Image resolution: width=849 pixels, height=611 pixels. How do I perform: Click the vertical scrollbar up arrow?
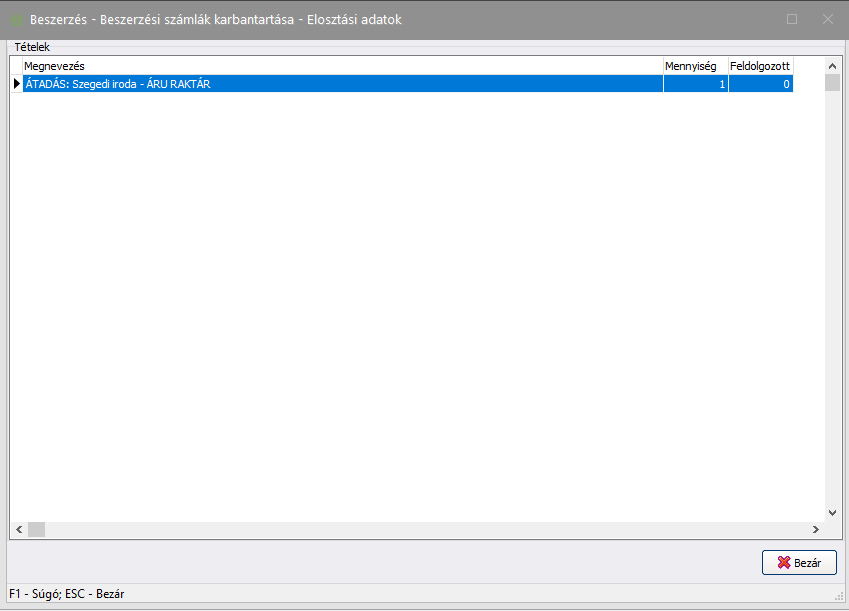tap(832, 66)
